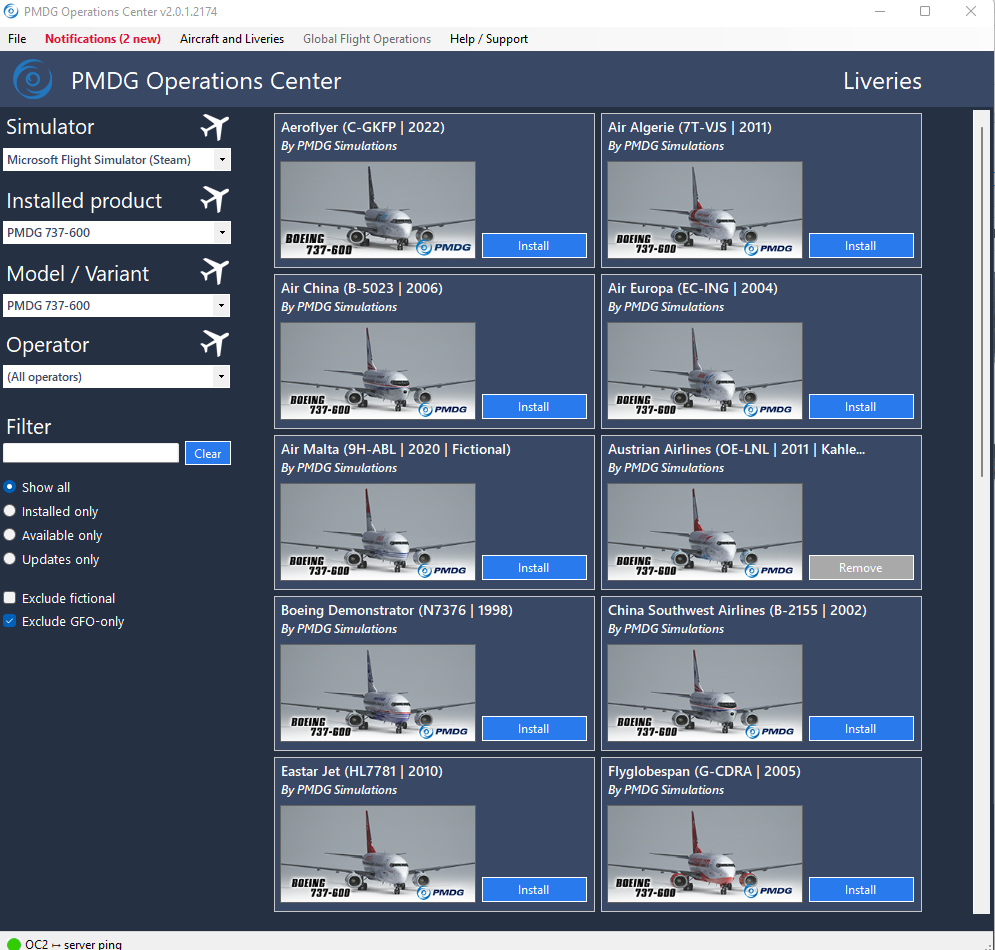Select the Show all radio button
Viewport: 995px width, 950px height.
tap(10, 487)
